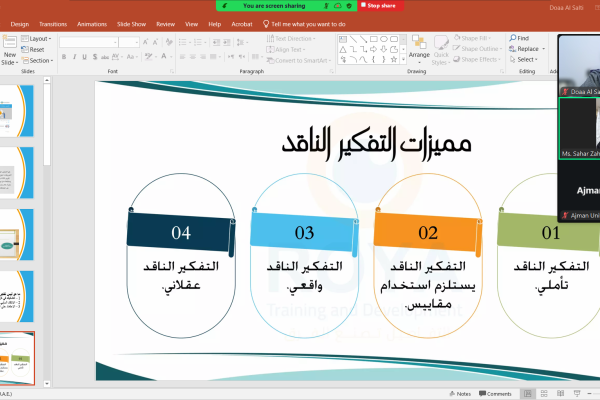Open the Line Spacing dropdown

[x=242, y=42]
